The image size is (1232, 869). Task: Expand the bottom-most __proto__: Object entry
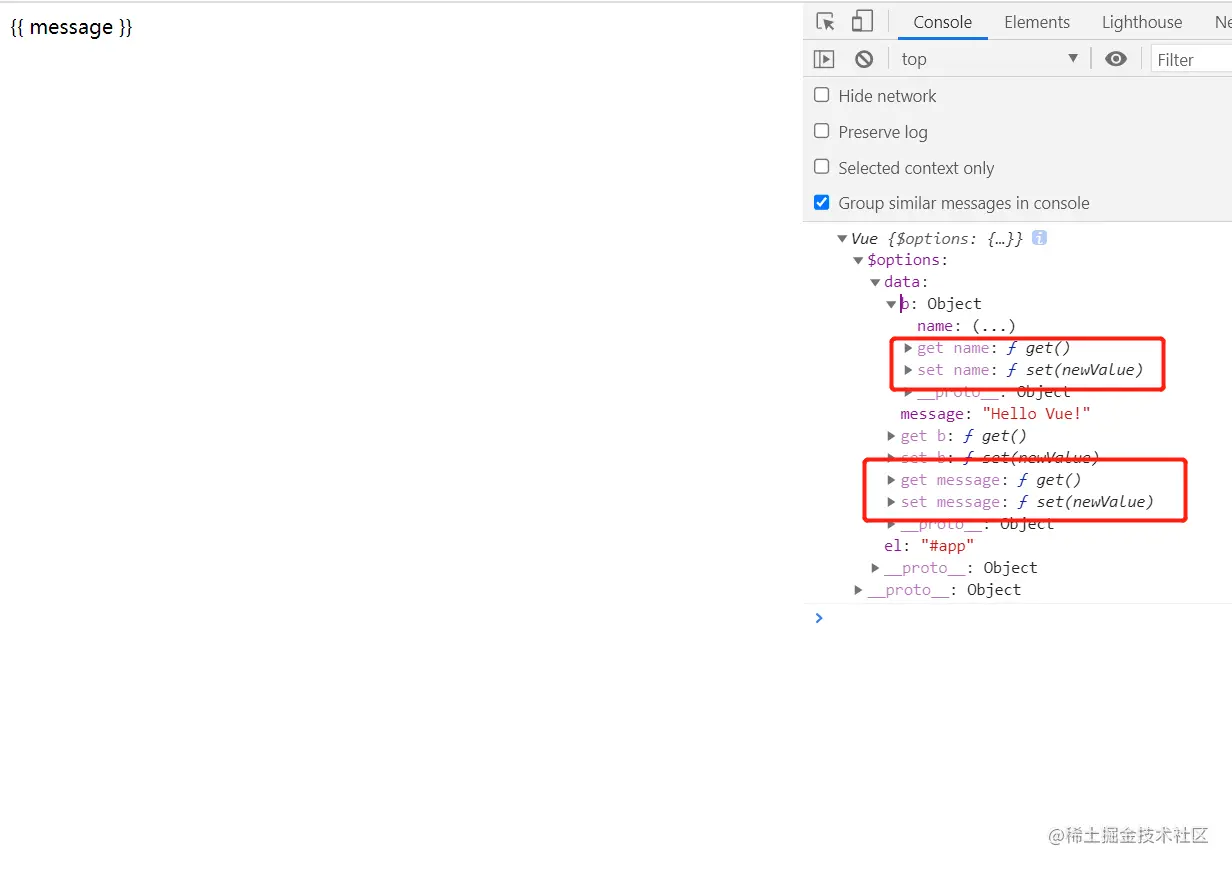(858, 590)
